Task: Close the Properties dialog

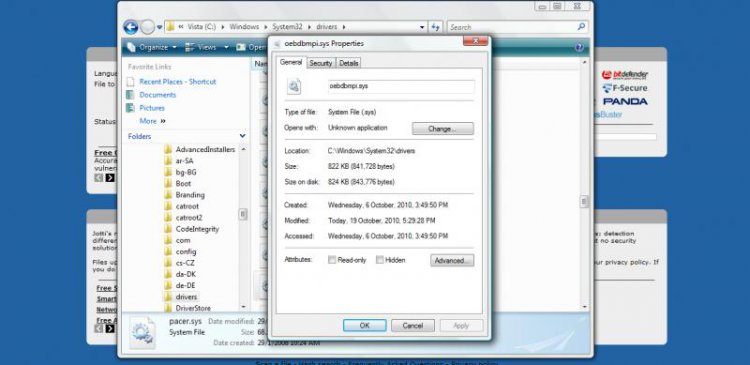Action: tap(474, 42)
